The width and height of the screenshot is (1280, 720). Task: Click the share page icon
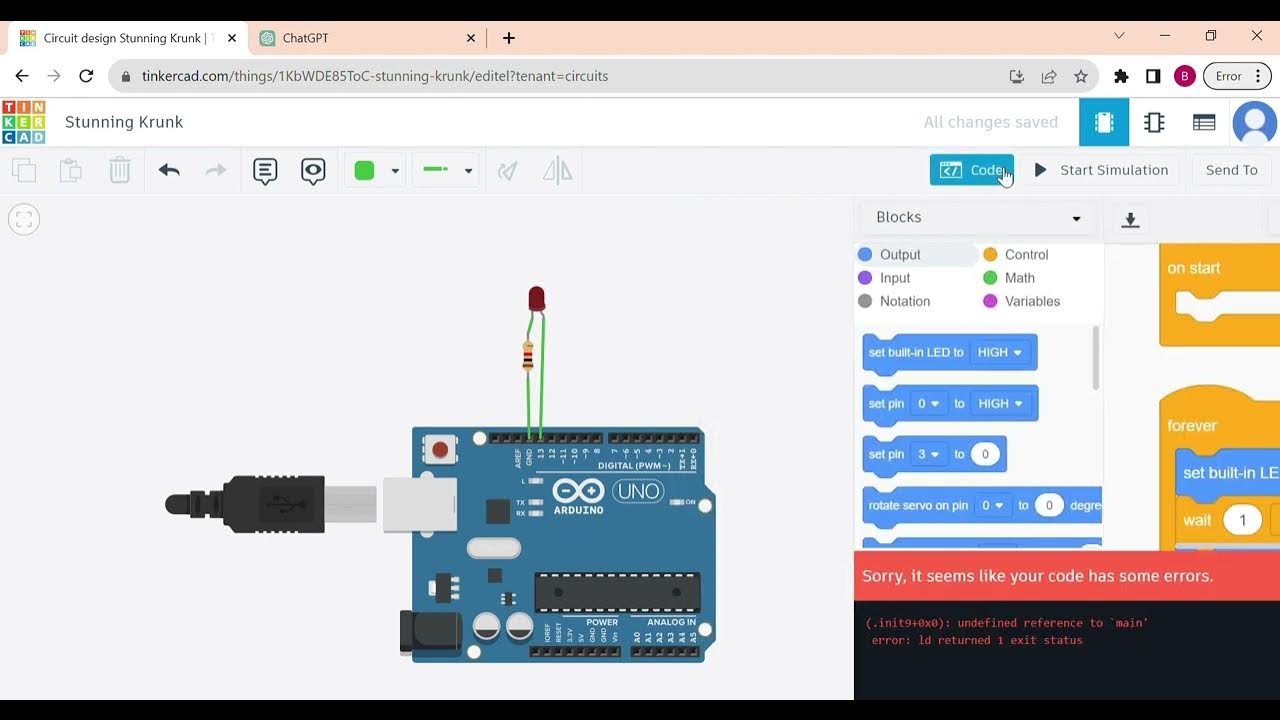1049,76
